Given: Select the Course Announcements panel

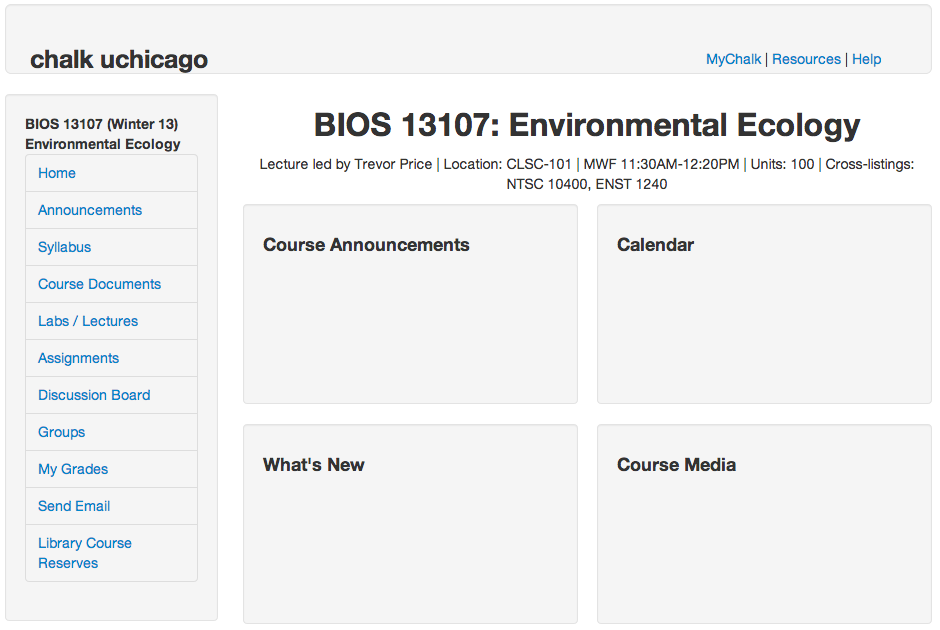Looking at the screenshot, I should click(411, 304).
